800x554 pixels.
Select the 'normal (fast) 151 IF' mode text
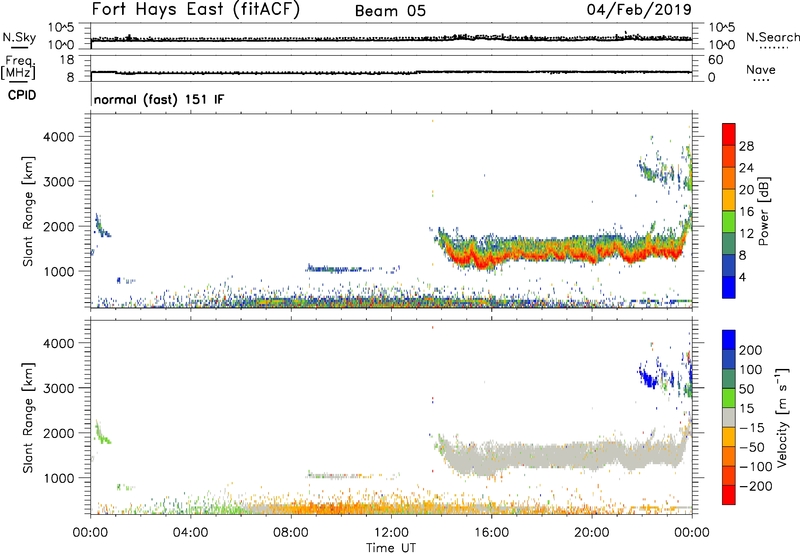pyautogui.click(x=159, y=99)
